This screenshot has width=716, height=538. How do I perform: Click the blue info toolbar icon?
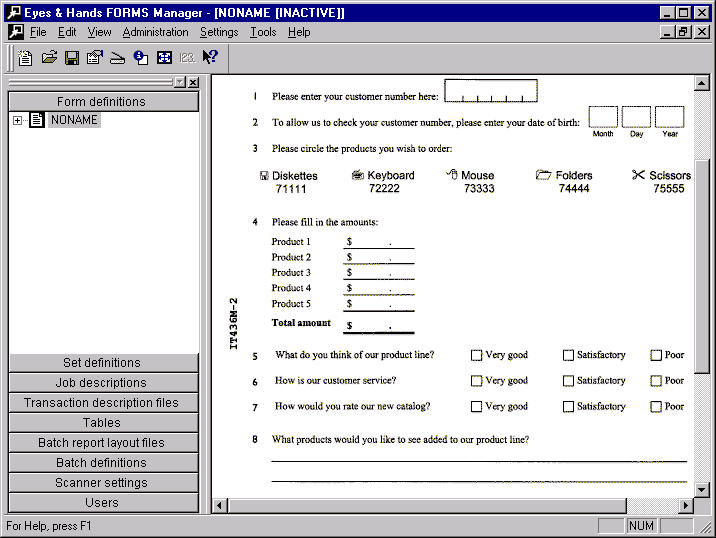coord(141,58)
